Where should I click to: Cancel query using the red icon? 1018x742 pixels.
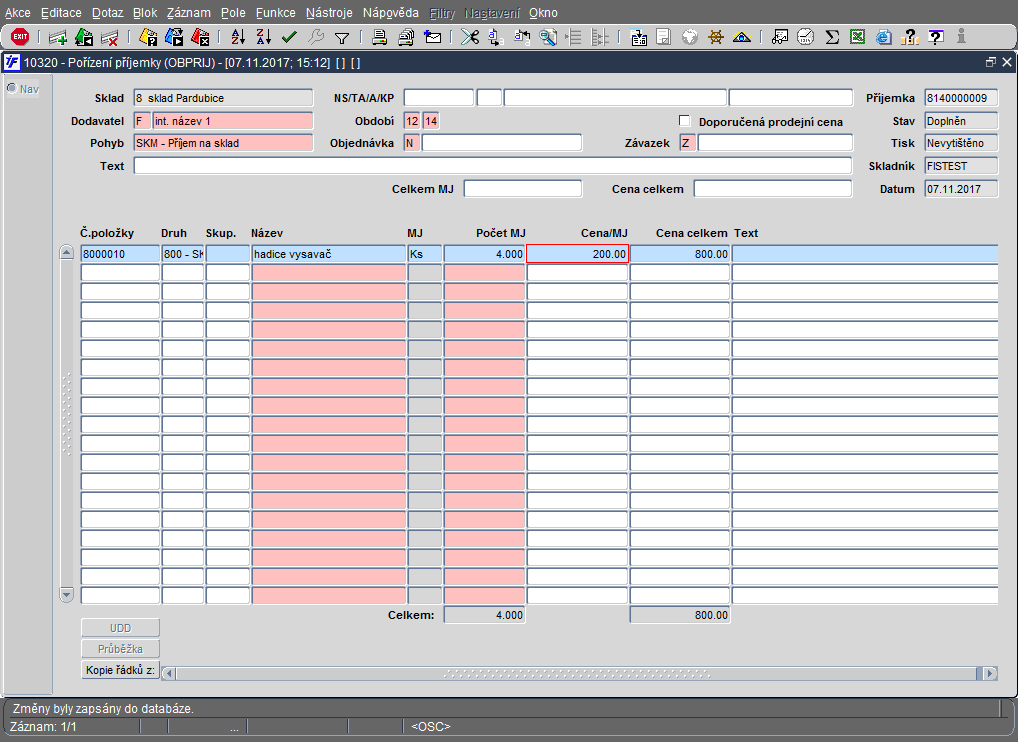point(200,38)
